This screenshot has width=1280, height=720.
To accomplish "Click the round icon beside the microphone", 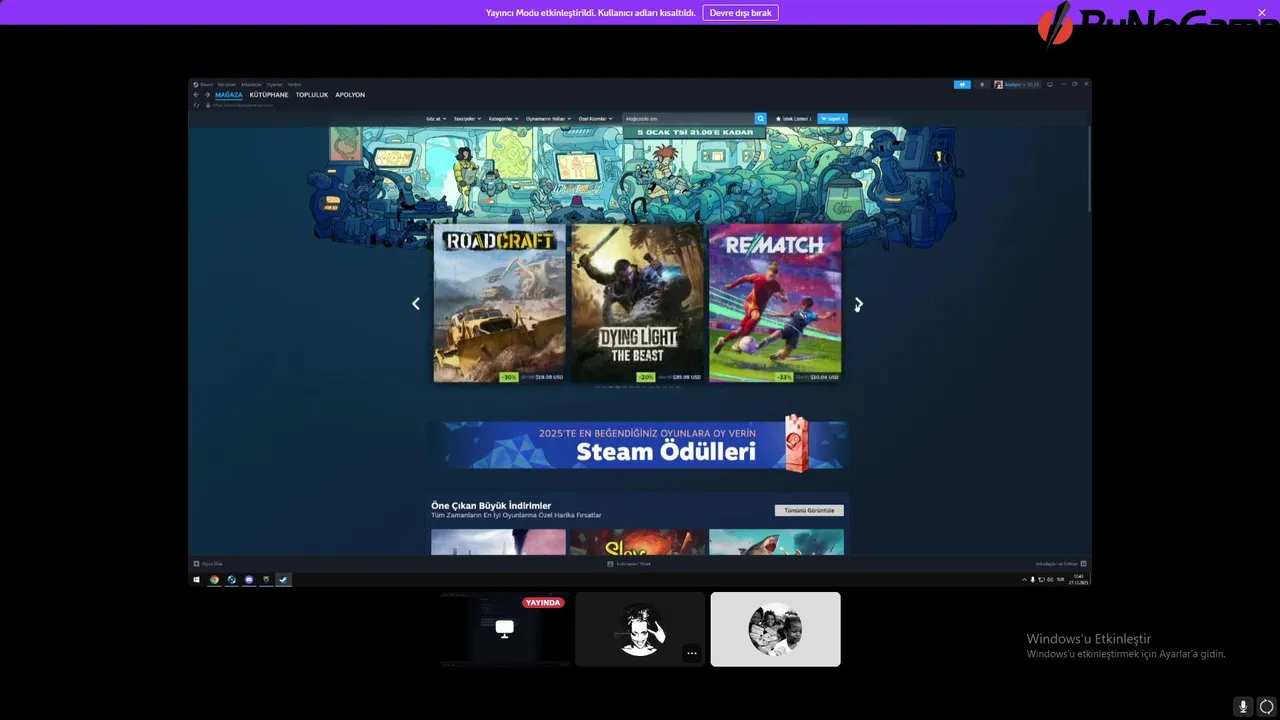I will pyautogui.click(x=1266, y=706).
